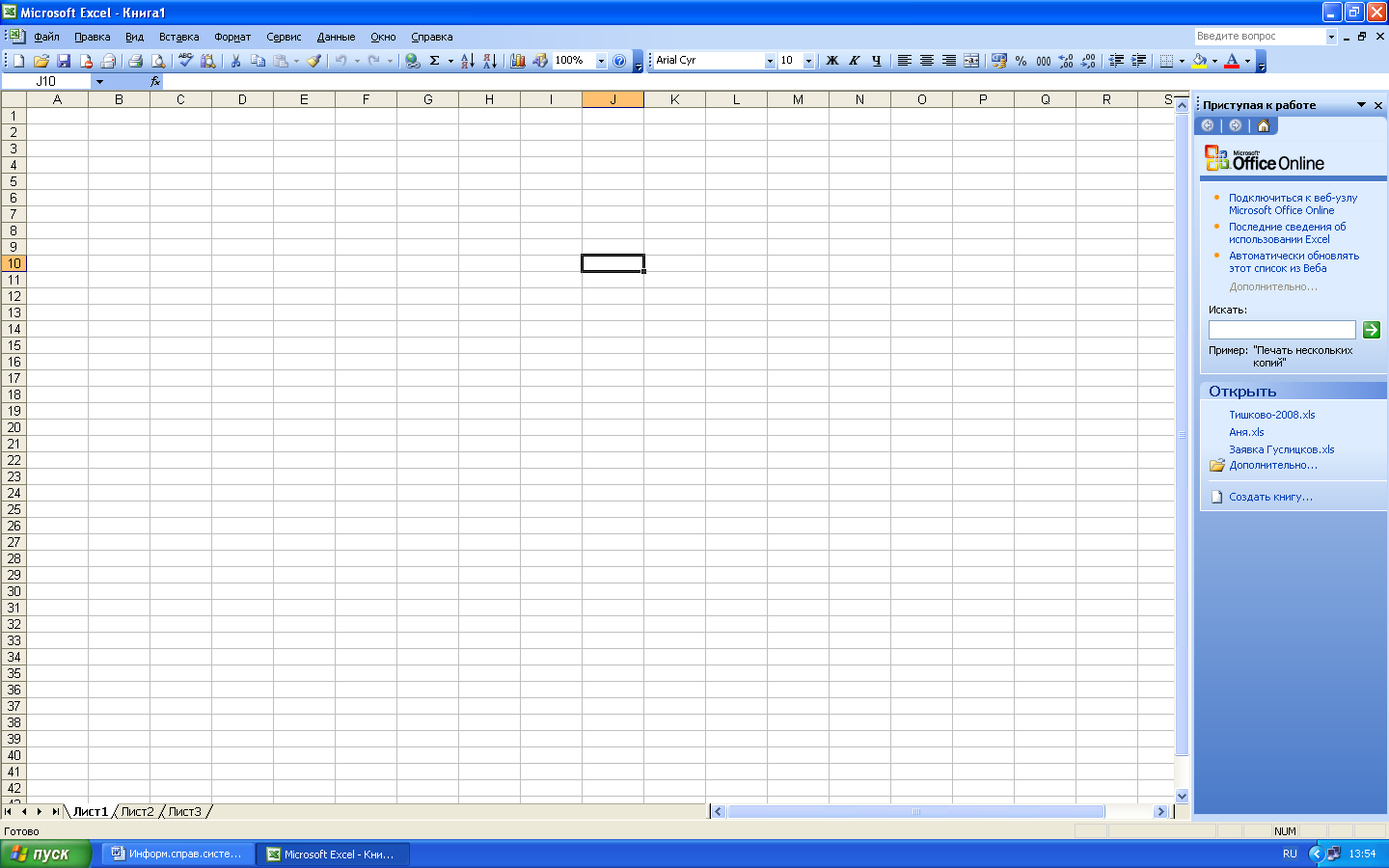Click the AutoSum sigma icon
Image resolution: width=1389 pixels, height=868 pixels.
pyautogui.click(x=435, y=61)
